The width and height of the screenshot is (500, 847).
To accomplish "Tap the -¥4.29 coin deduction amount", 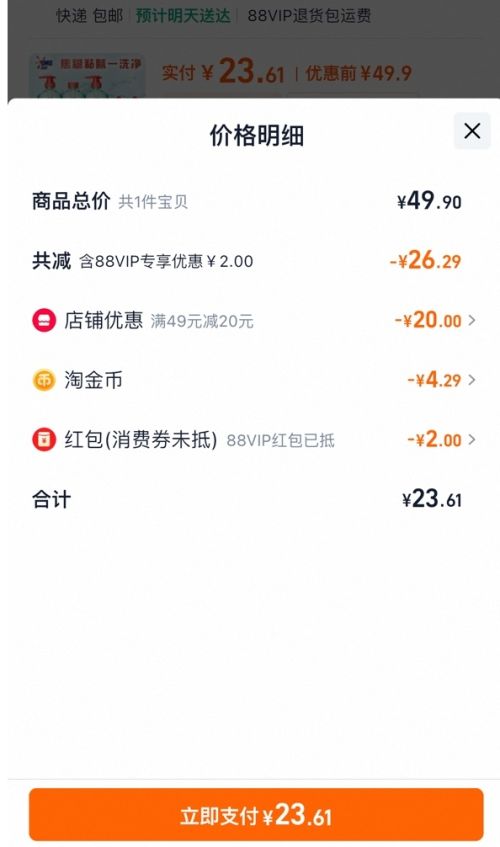I will 434,380.
